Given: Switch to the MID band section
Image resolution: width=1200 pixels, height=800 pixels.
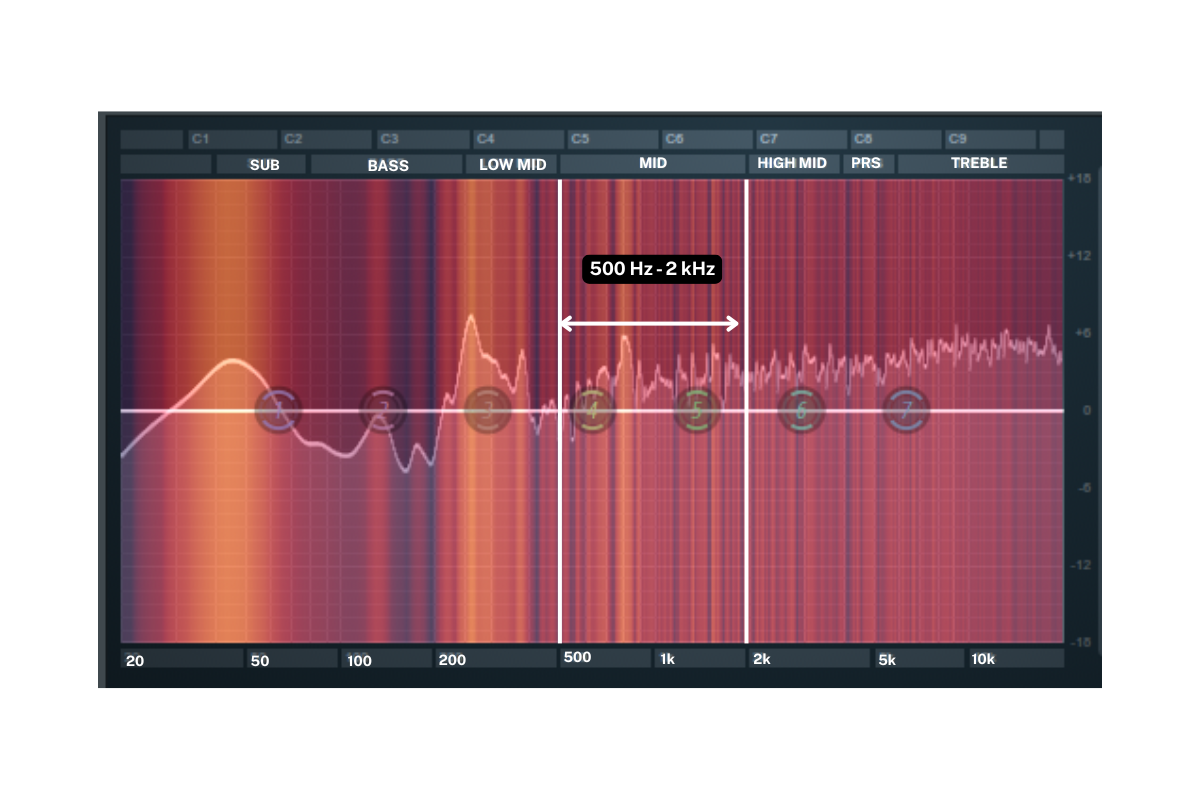Looking at the screenshot, I should 652,163.
